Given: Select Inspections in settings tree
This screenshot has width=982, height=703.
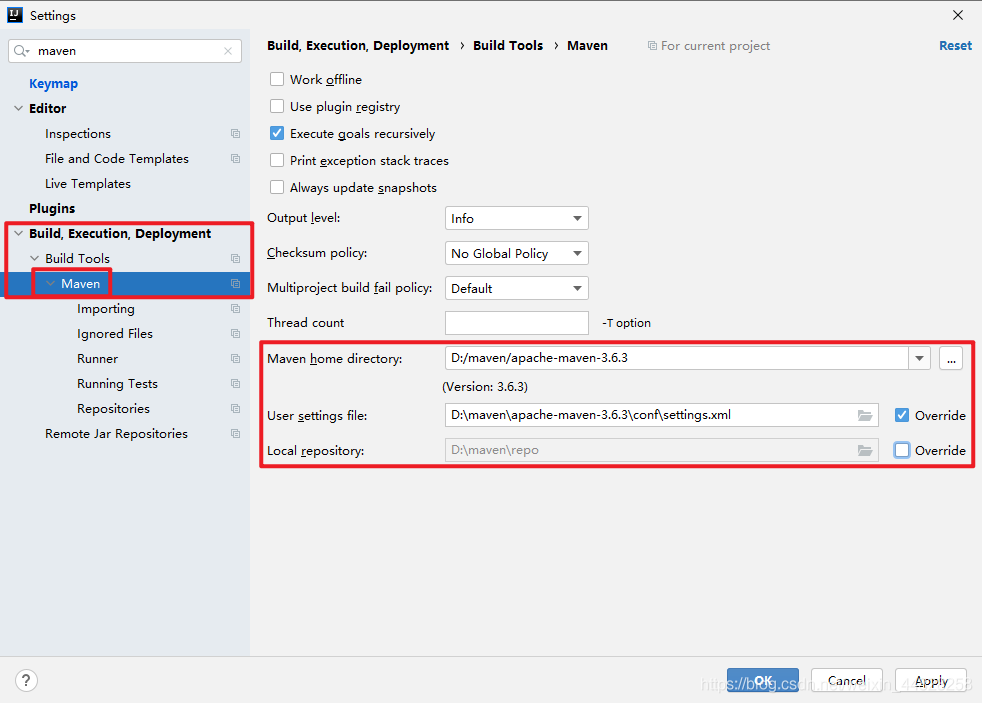Looking at the screenshot, I should (78, 133).
